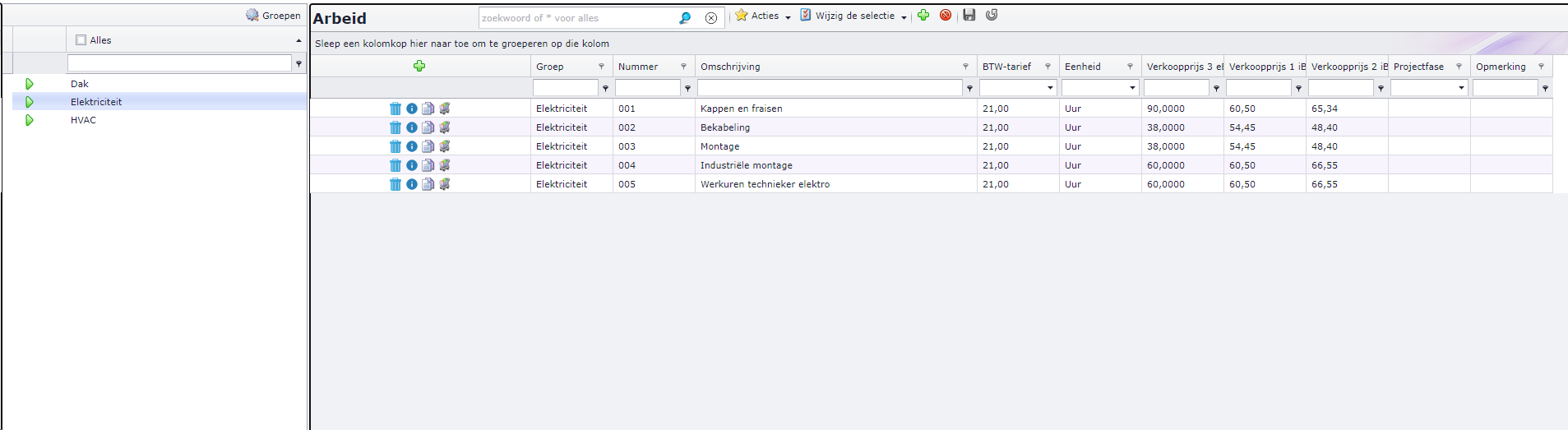This screenshot has width=1568, height=430.
Task: Save changes with the floppy disk icon
Action: (x=969, y=15)
